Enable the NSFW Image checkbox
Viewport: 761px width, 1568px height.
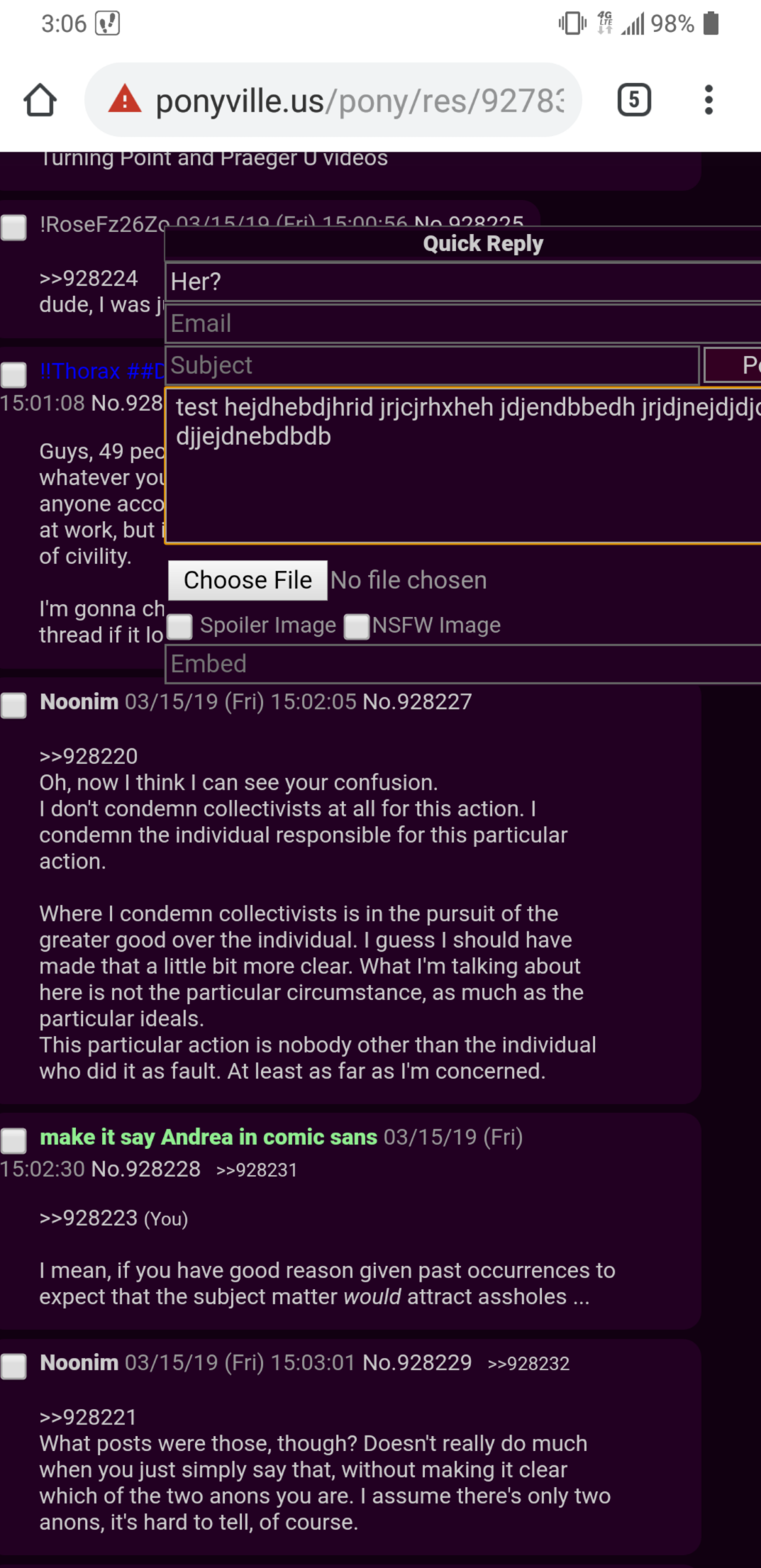pyautogui.click(x=357, y=626)
